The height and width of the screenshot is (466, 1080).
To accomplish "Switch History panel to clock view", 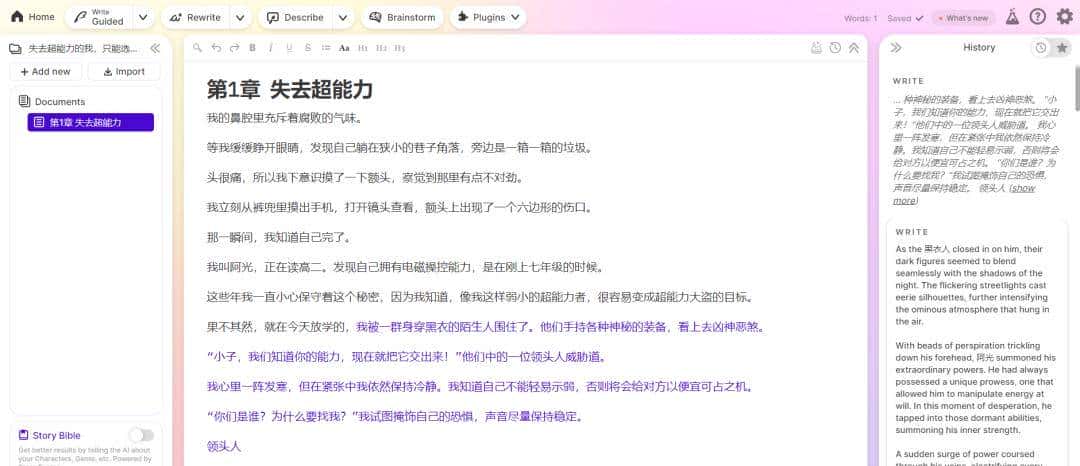I will coord(1041,47).
